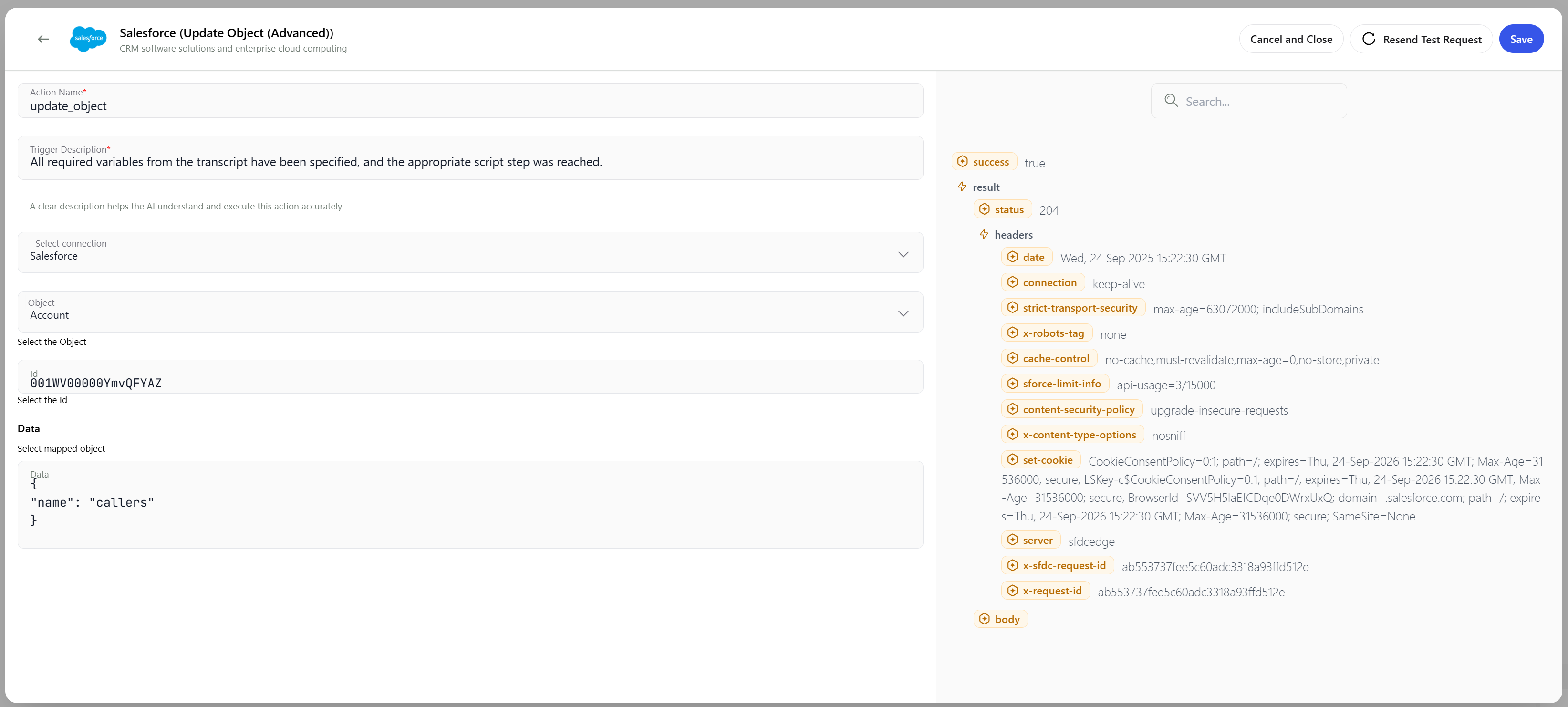Click the Cancel and Close button

tap(1290, 39)
